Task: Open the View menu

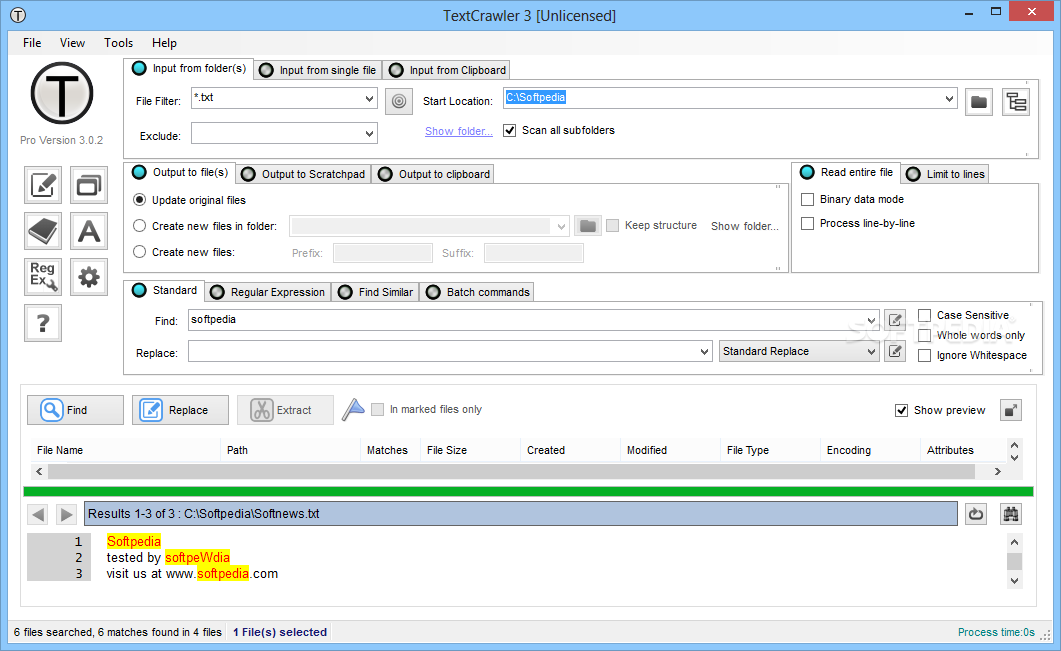Action: pos(72,43)
